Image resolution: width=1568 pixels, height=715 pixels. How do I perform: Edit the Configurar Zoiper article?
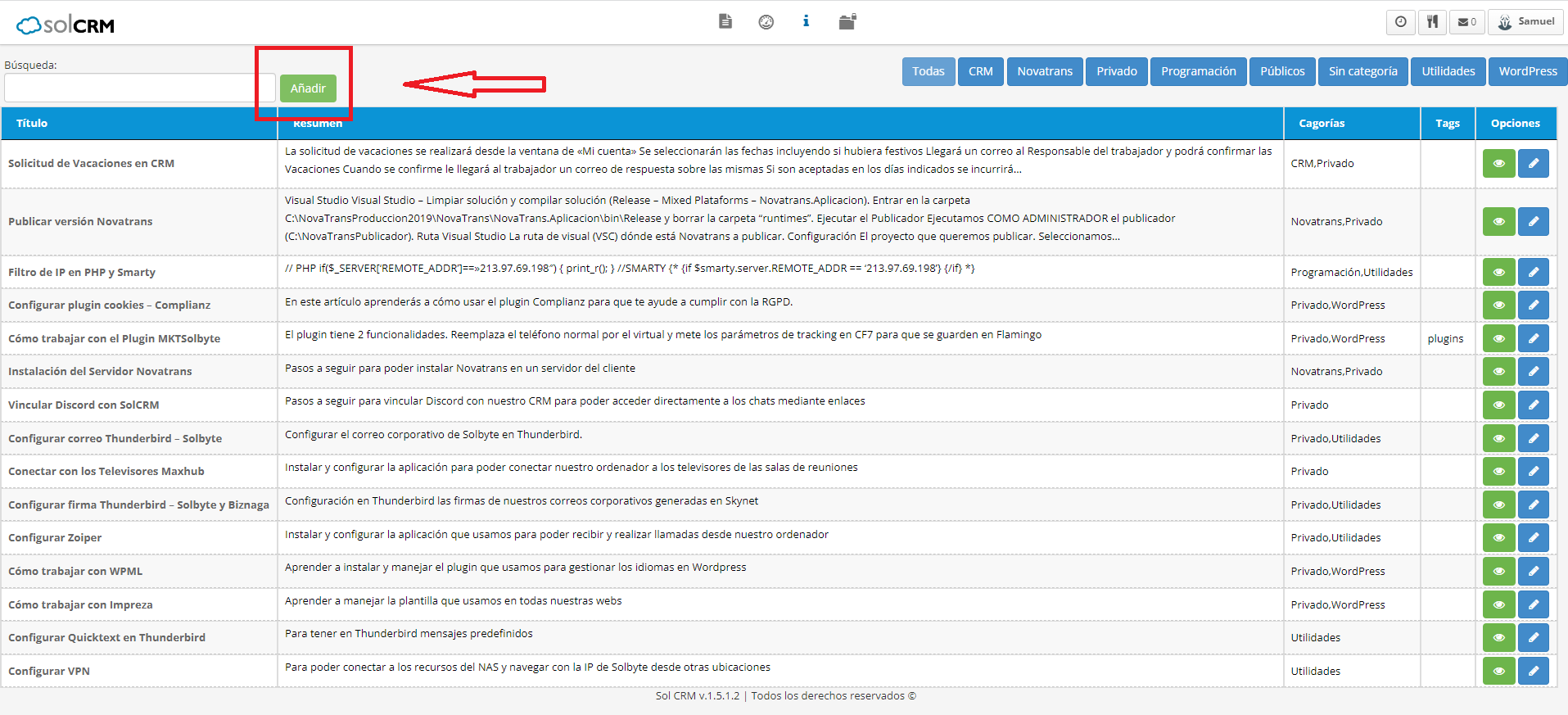tap(1533, 537)
